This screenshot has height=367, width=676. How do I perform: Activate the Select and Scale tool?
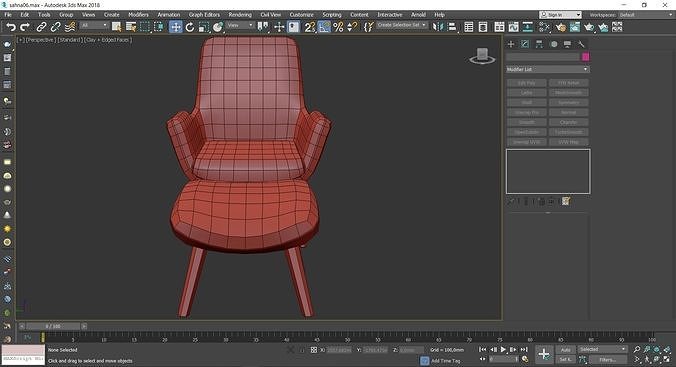click(x=203, y=27)
